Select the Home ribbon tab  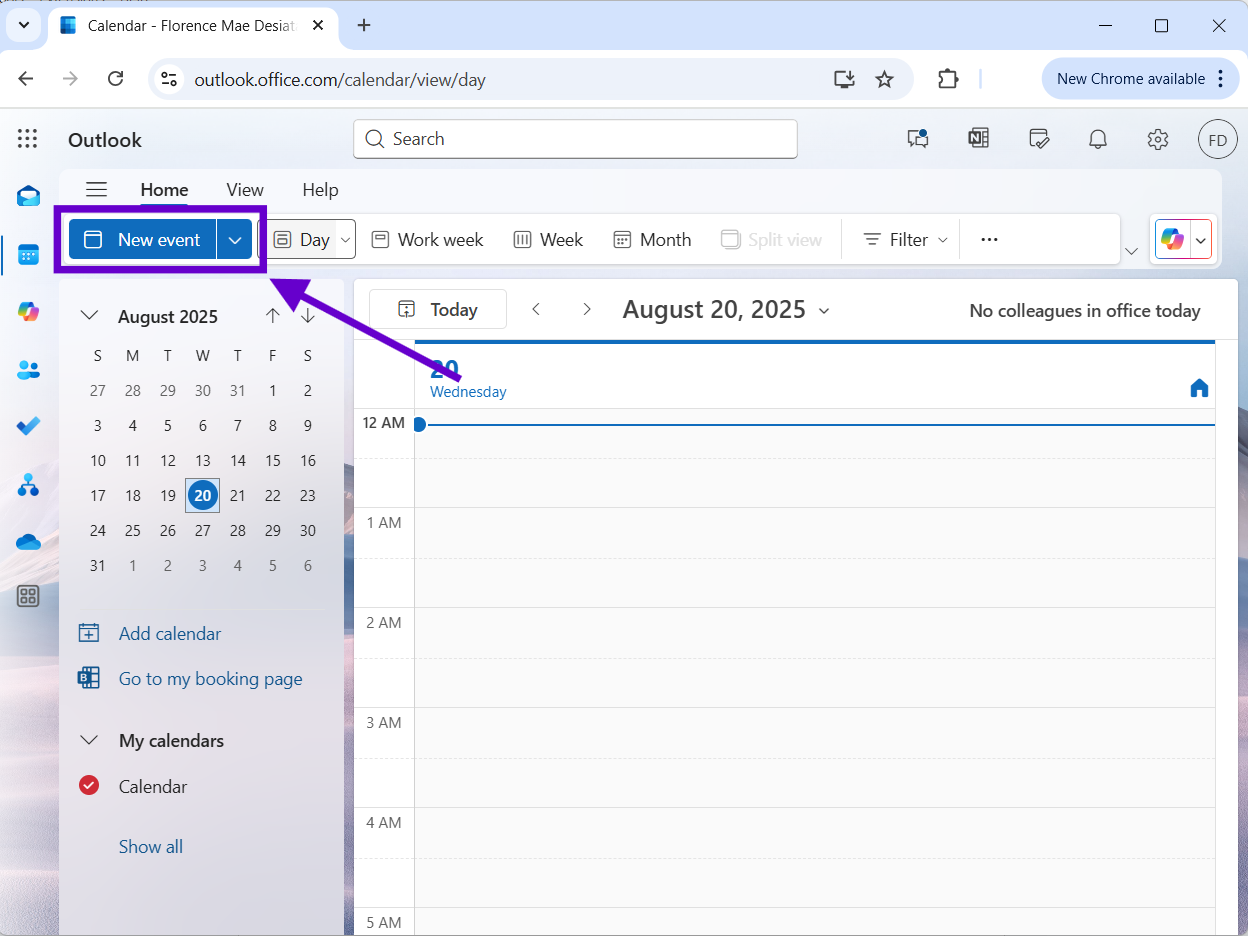point(164,190)
